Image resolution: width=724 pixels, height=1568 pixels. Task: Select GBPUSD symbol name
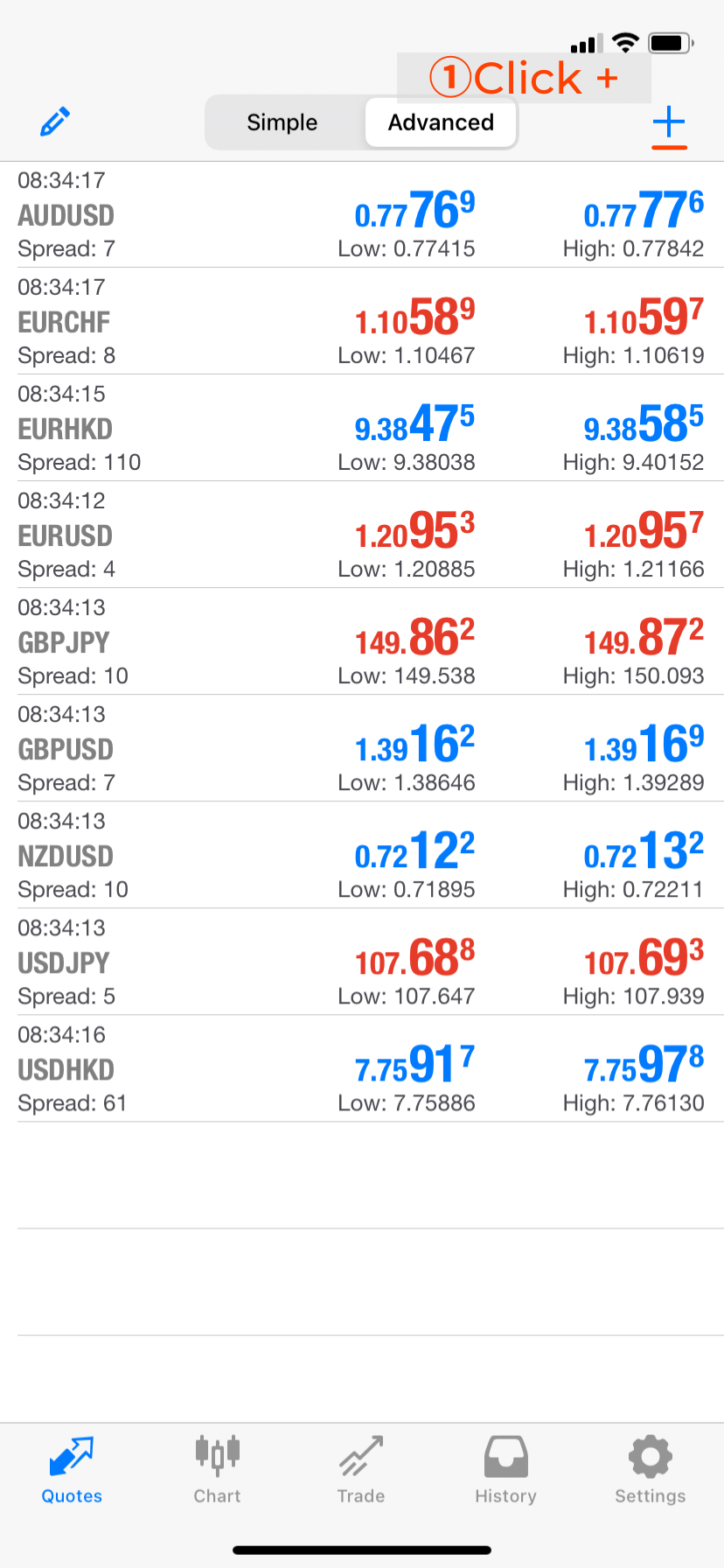pyautogui.click(x=66, y=749)
